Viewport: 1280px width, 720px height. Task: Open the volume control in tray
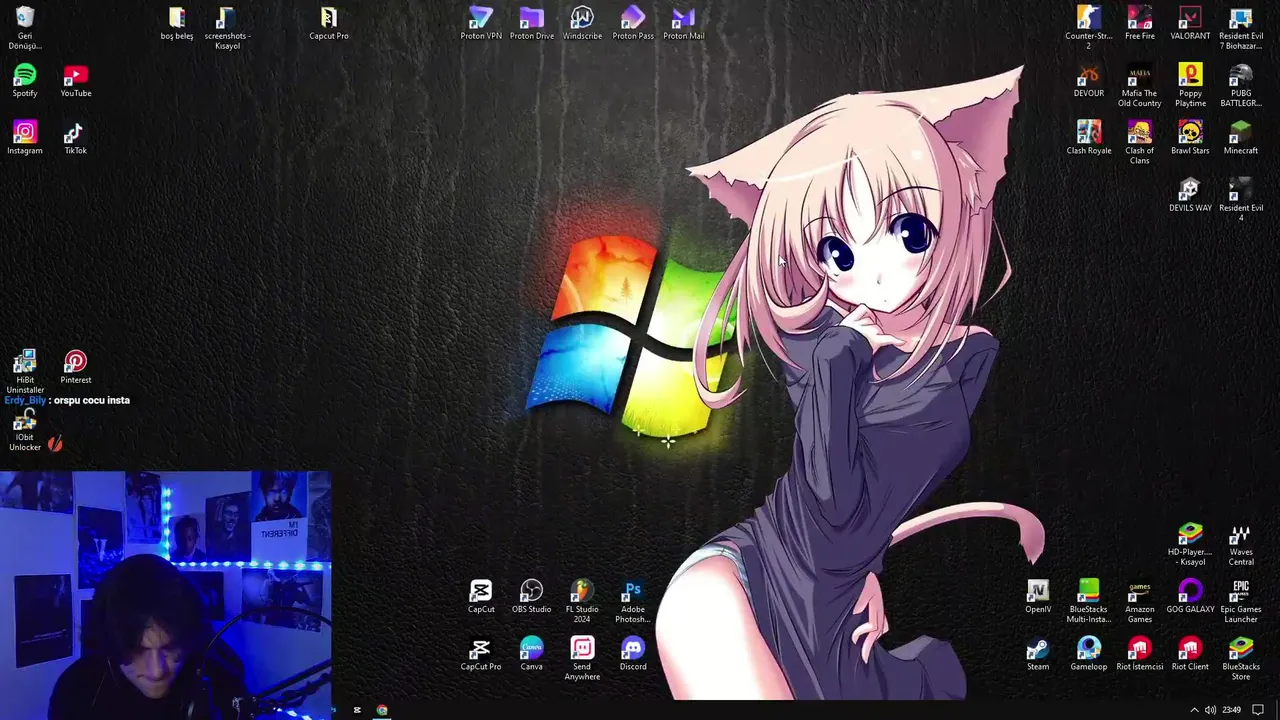[1210, 710]
